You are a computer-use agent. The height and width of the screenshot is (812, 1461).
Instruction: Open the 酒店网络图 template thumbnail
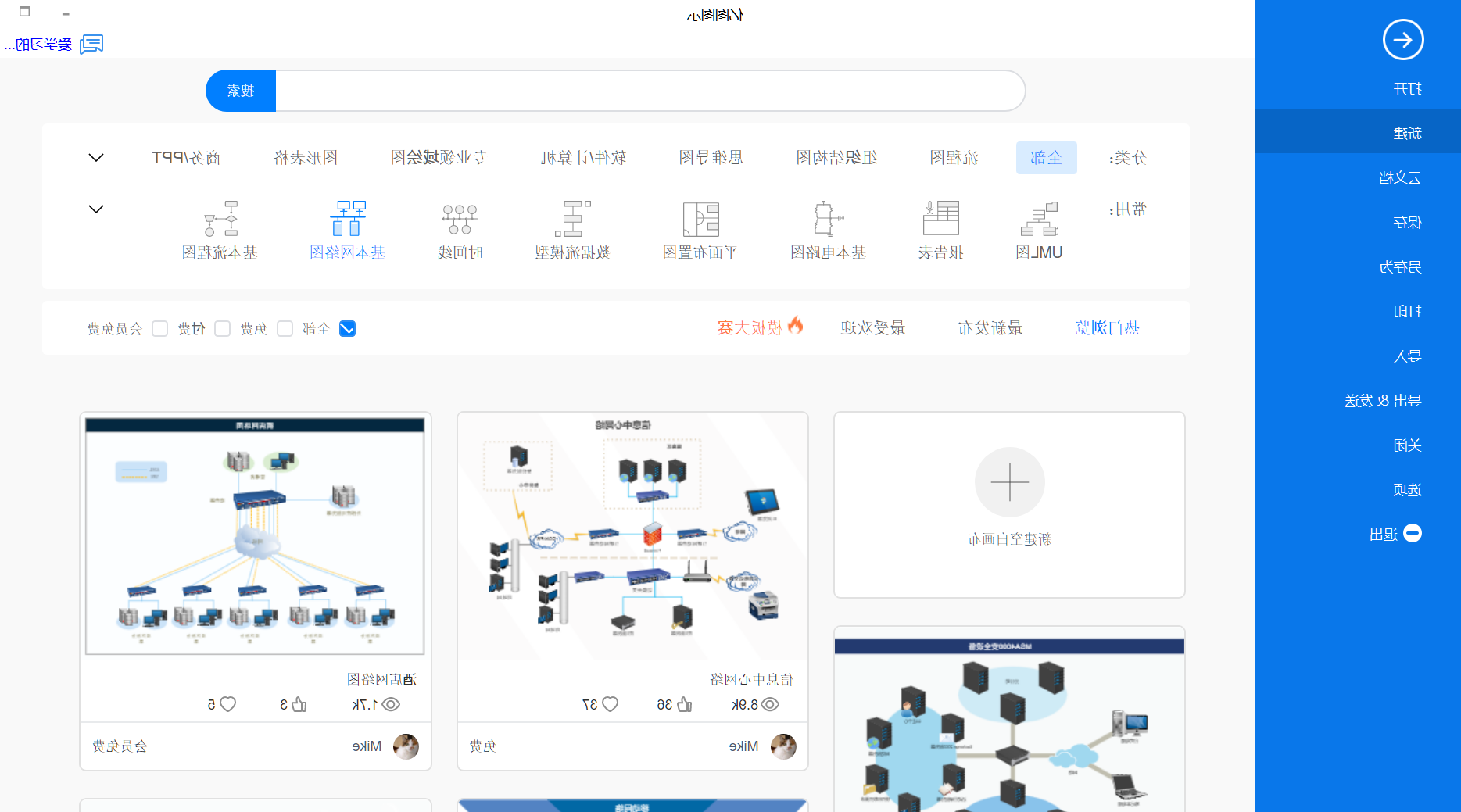(255, 536)
